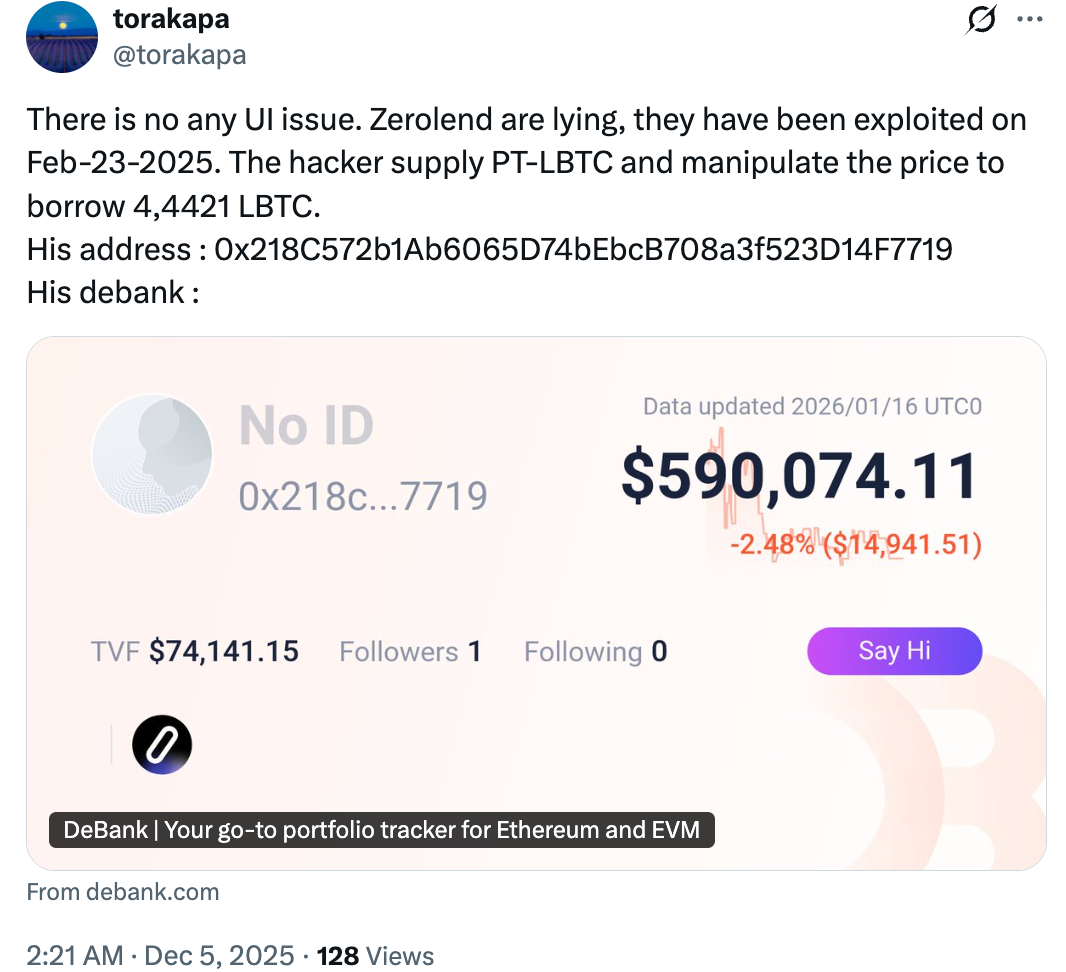
Task: Open the Grok slashed-circle icon
Action: (x=981, y=20)
